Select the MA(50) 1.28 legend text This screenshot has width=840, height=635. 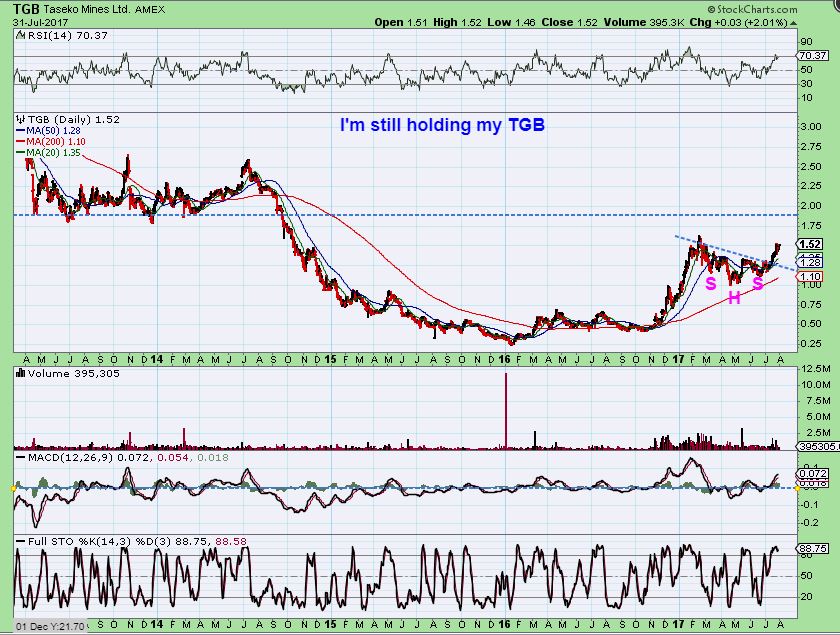point(53,131)
